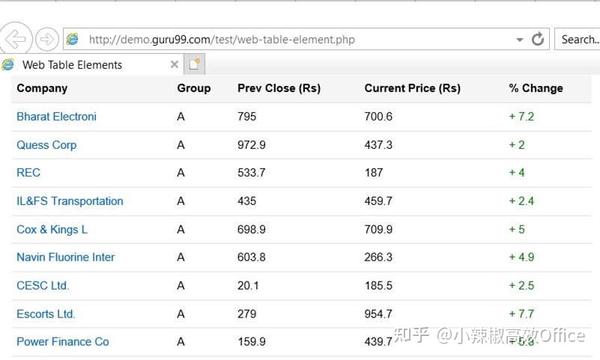Follow the Power Finance Co link
This screenshot has width=600, height=360.
[63, 342]
